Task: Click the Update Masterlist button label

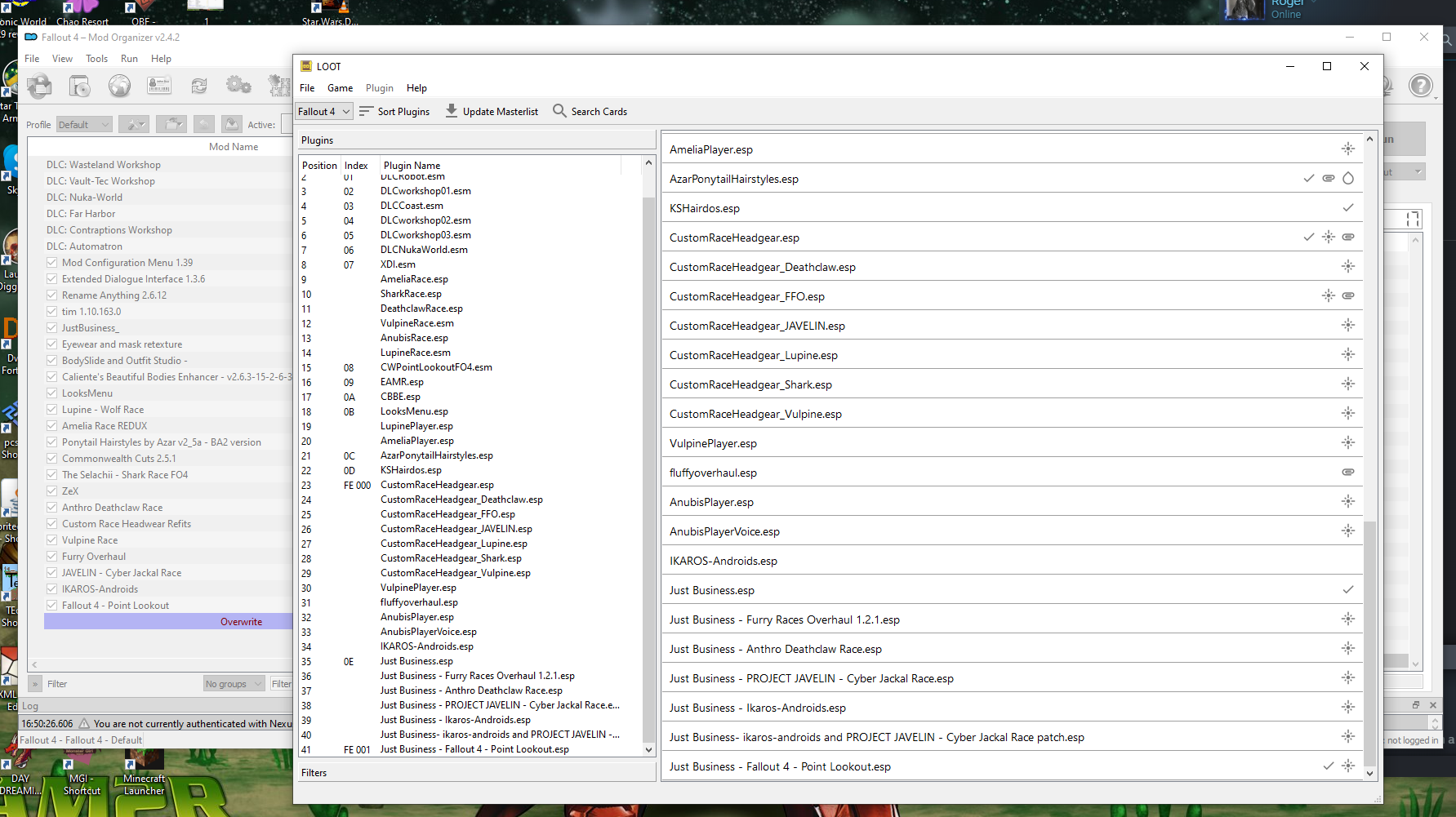Action: [x=501, y=112]
